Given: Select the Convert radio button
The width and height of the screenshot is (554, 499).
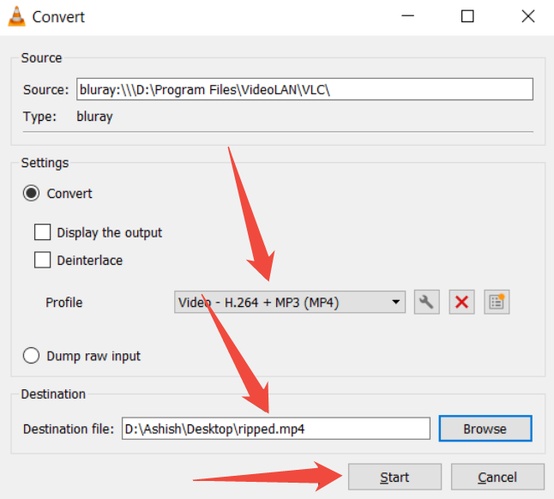Looking at the screenshot, I should pyautogui.click(x=31, y=193).
